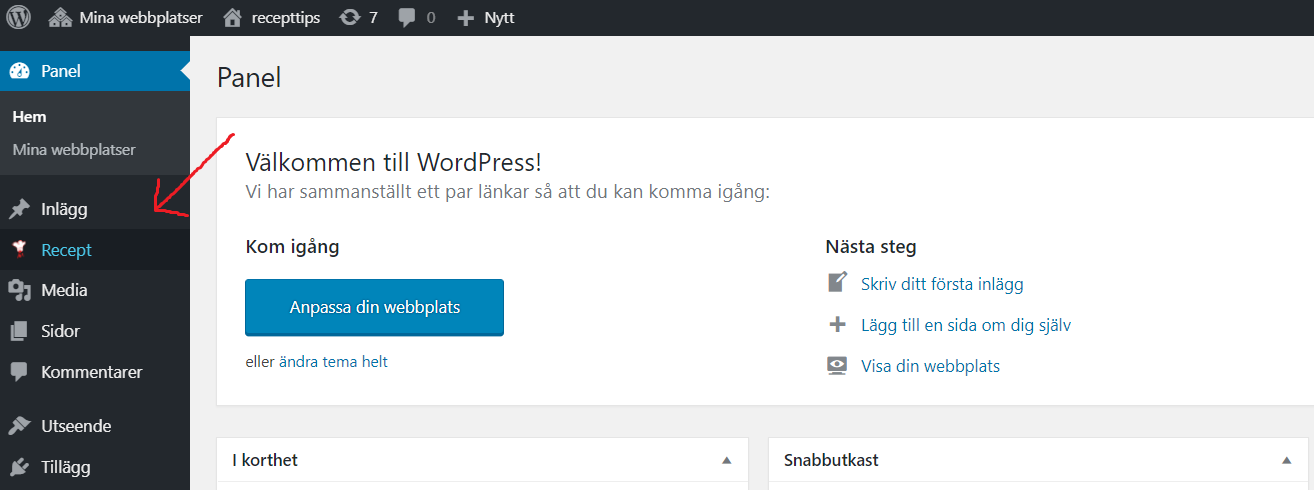The height and width of the screenshot is (490, 1314).
Task: Click the Snabbutkast widget title
Action: pyautogui.click(x=831, y=460)
